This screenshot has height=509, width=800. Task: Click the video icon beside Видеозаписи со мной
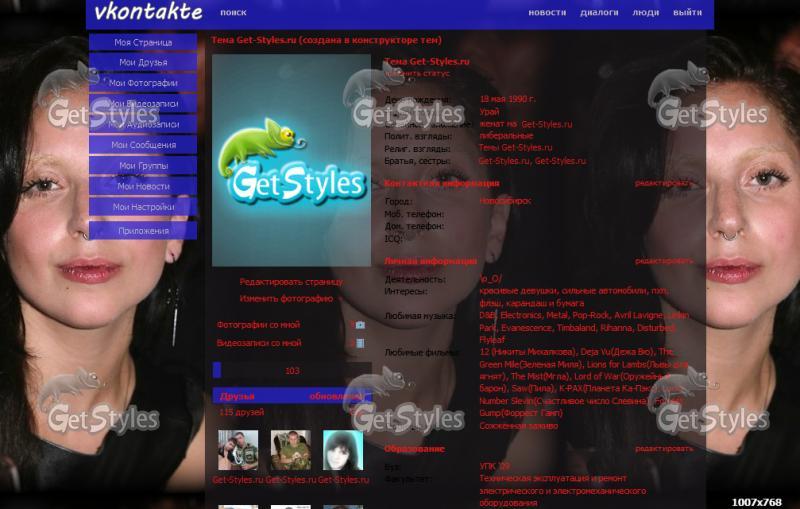pyautogui.click(x=360, y=343)
